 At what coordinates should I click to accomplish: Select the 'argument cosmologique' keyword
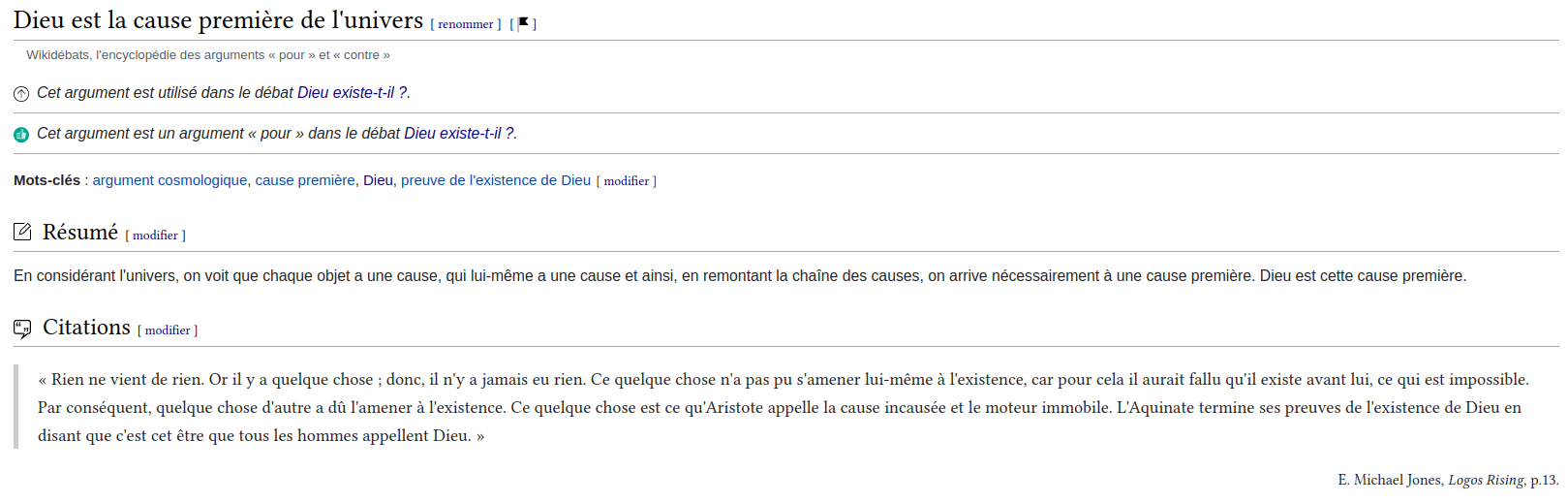169,180
